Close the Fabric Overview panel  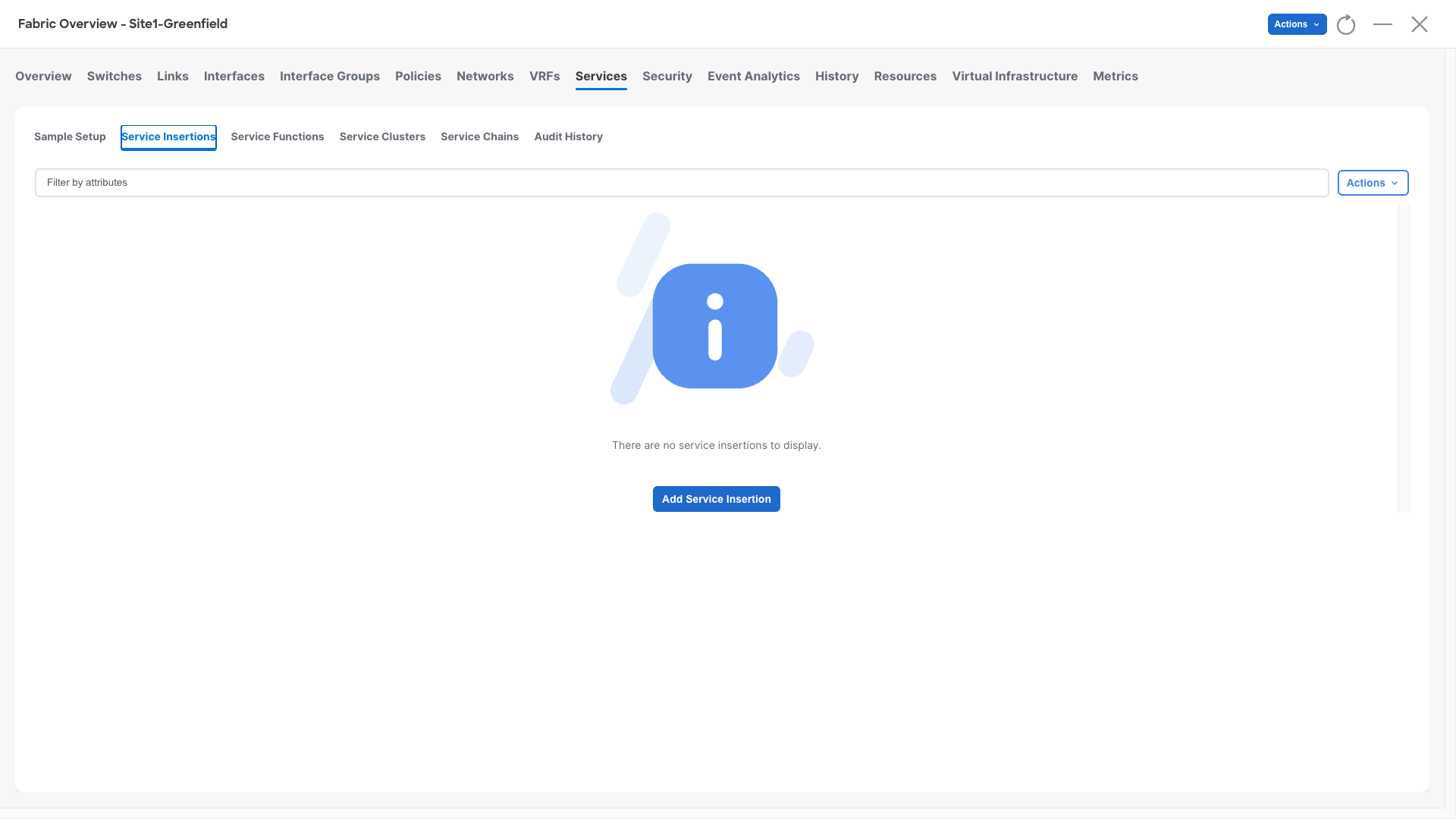[x=1420, y=24]
